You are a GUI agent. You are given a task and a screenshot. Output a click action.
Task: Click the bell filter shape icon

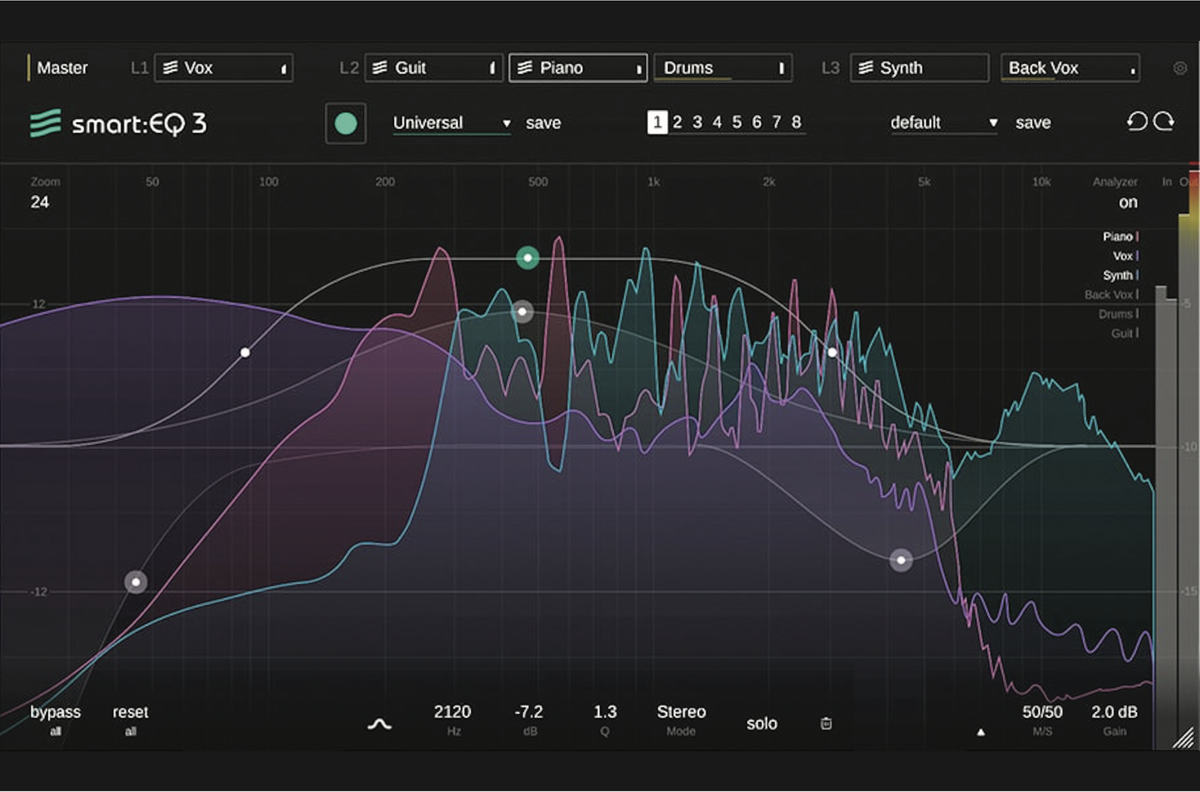(x=380, y=723)
